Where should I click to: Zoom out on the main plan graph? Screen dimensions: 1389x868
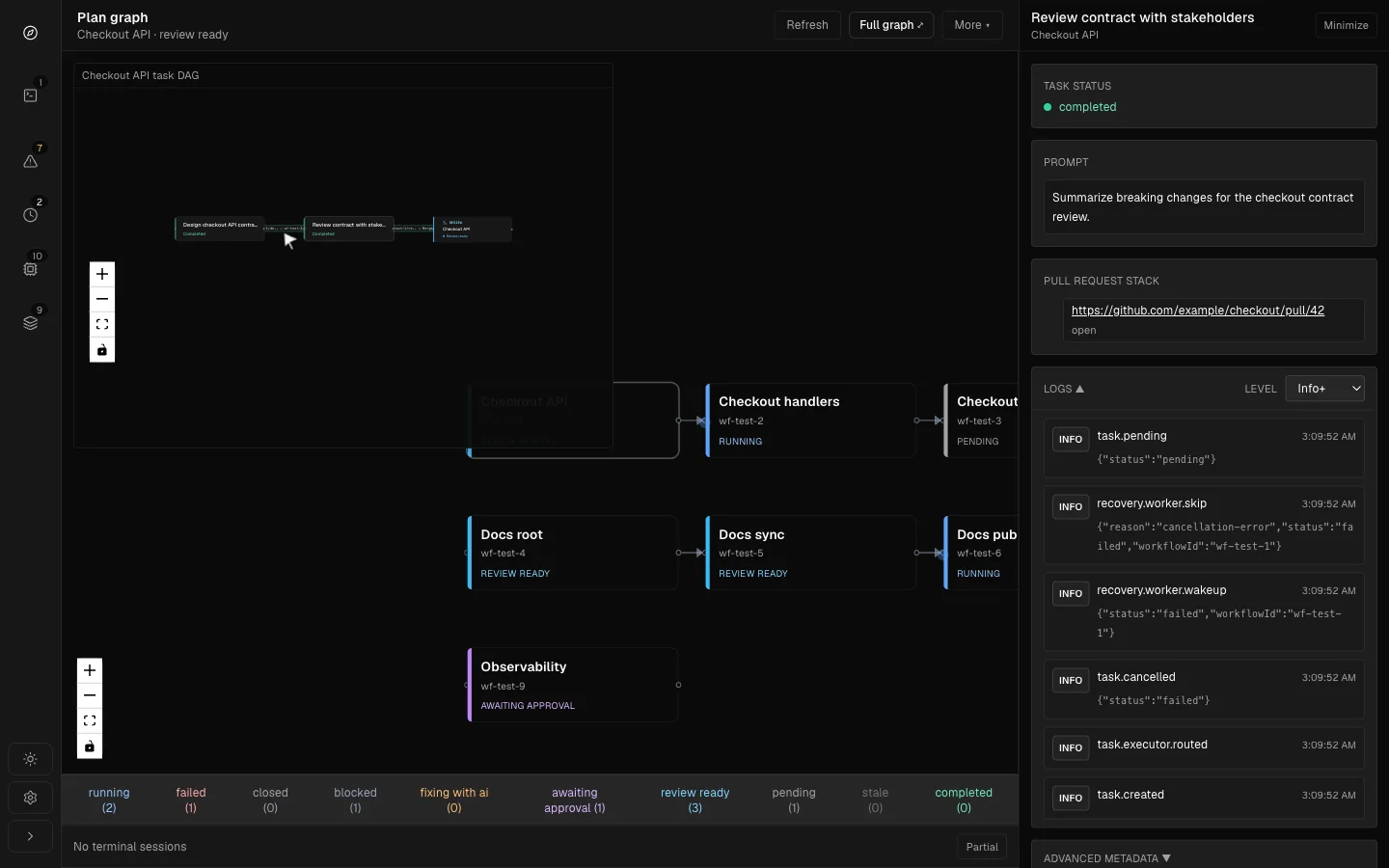[90, 695]
